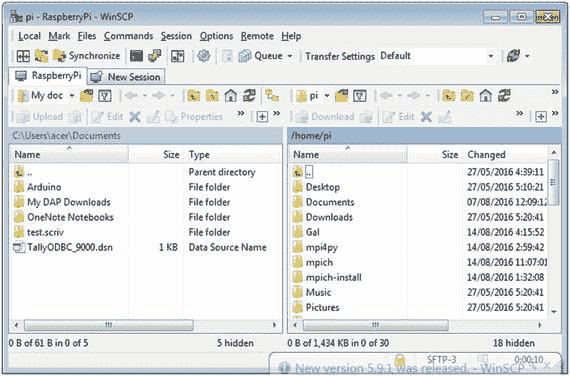Click the remote panel vertical scrollbar thumb

pos(553,182)
